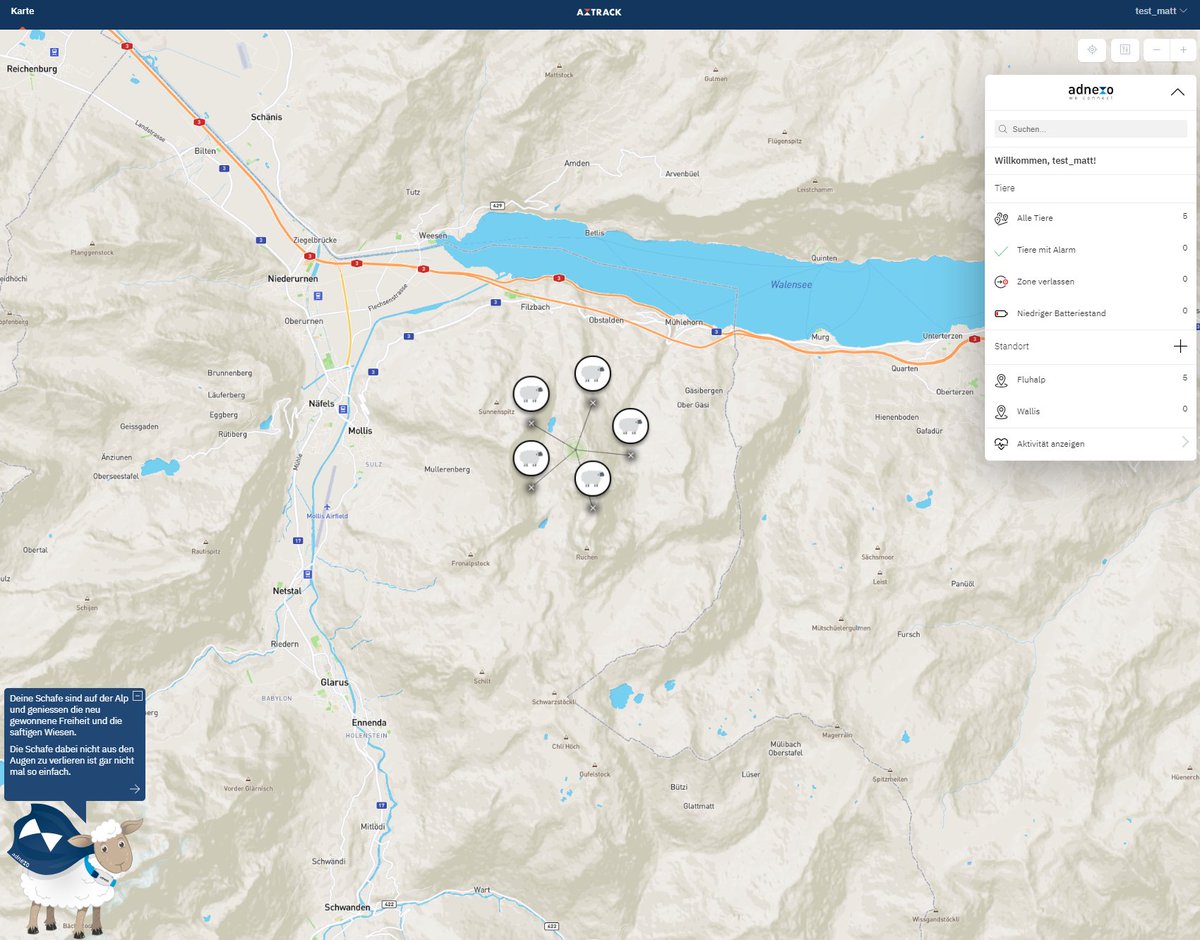
Task: Click the geolocate crosshair map control
Action: click(x=1091, y=49)
